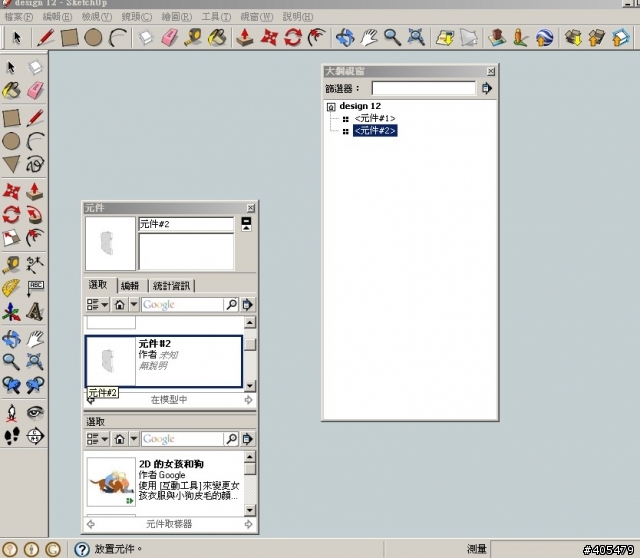The height and width of the screenshot is (558, 640).
Task: Open the 檢視(V) menu
Action: click(97, 17)
